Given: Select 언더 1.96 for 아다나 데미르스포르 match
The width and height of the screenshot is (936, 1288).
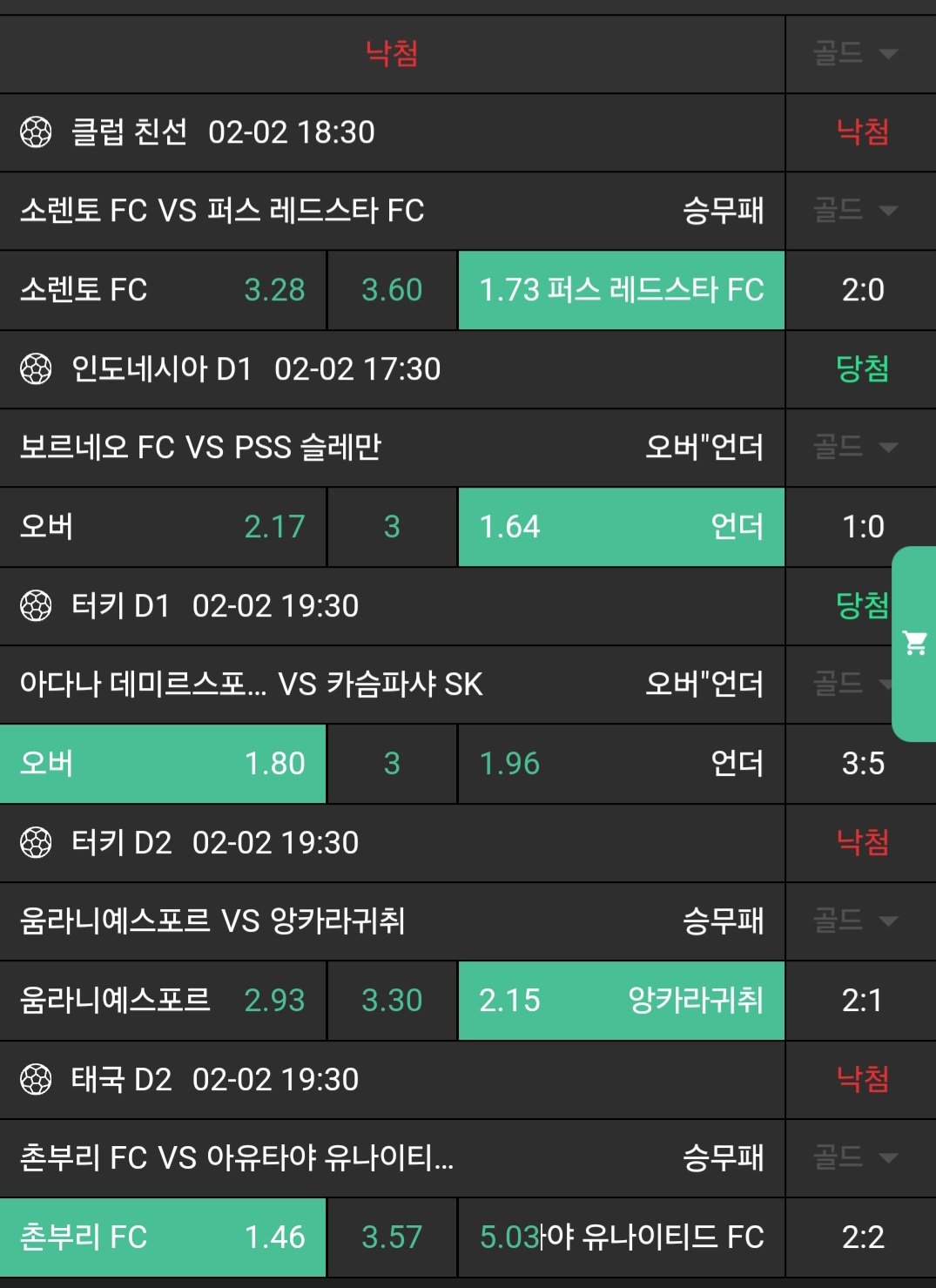Looking at the screenshot, I should tap(621, 764).
